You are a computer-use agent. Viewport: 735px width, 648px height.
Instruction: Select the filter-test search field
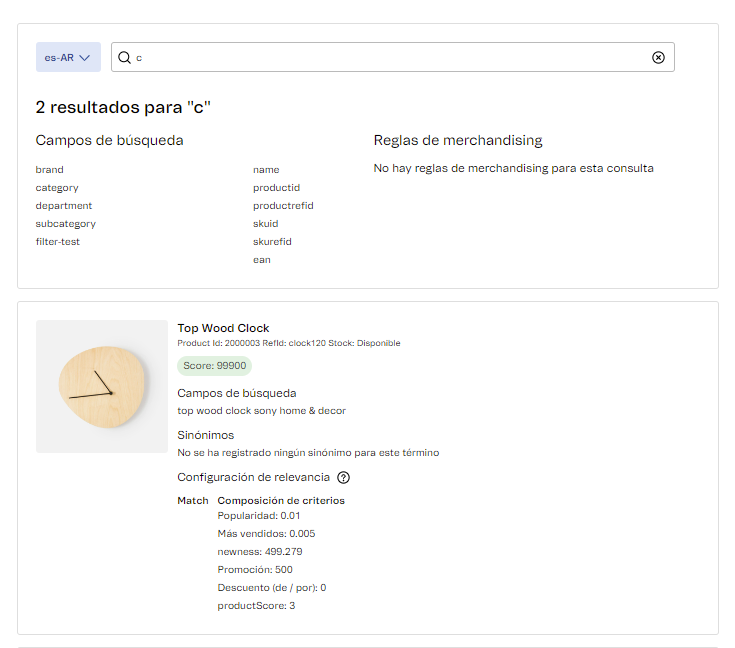[58, 242]
